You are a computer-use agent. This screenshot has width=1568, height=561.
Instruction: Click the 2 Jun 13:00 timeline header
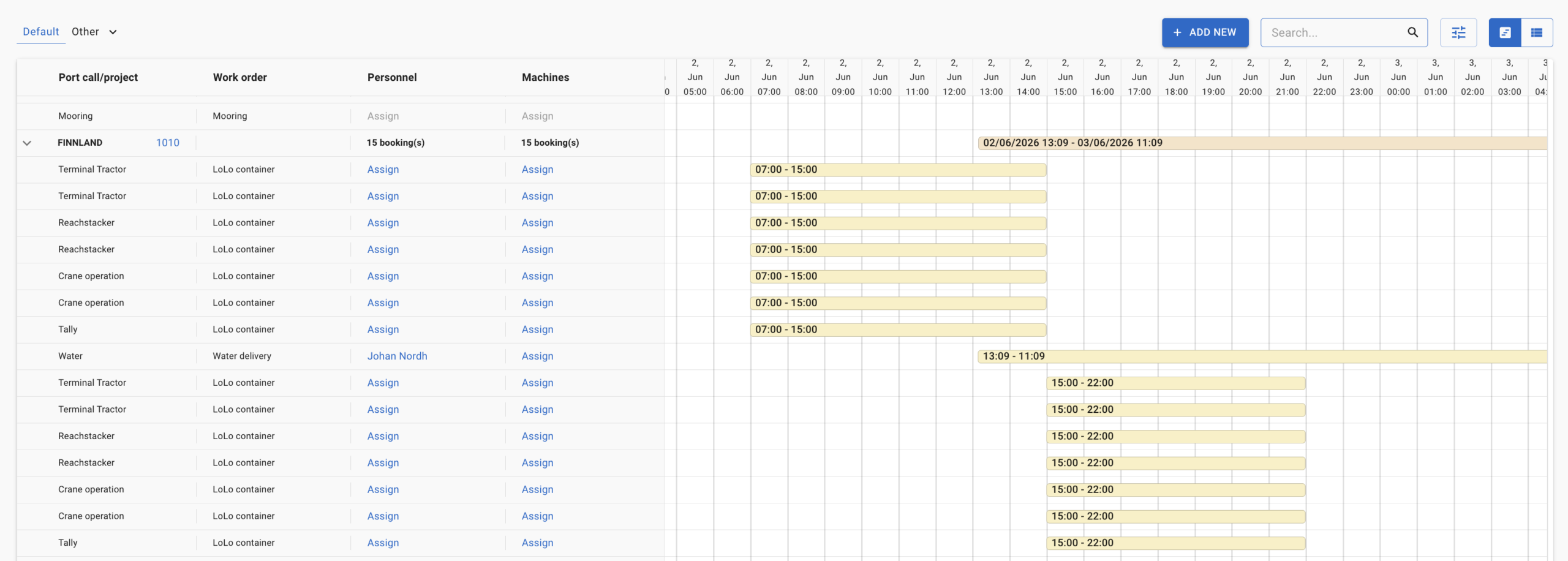(991, 77)
